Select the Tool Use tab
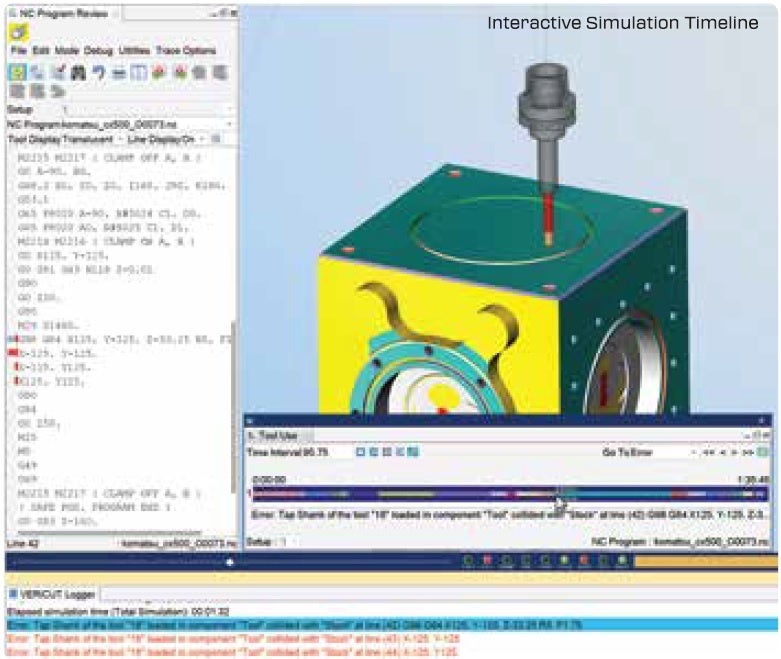This screenshot has height=659, width=781. (x=278, y=435)
